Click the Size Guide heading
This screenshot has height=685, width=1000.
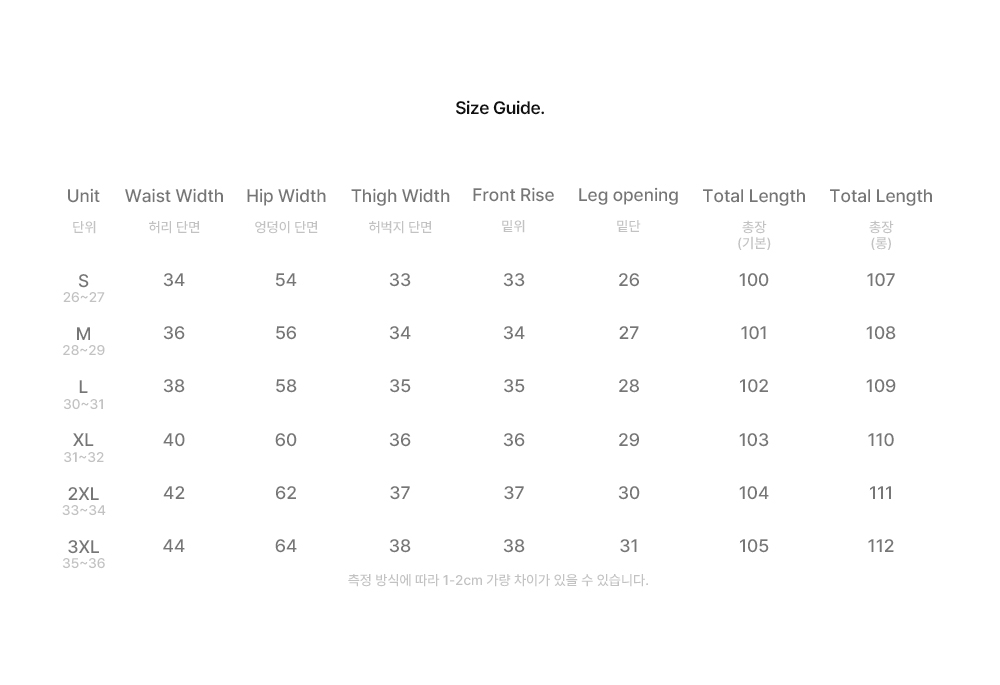(x=499, y=108)
